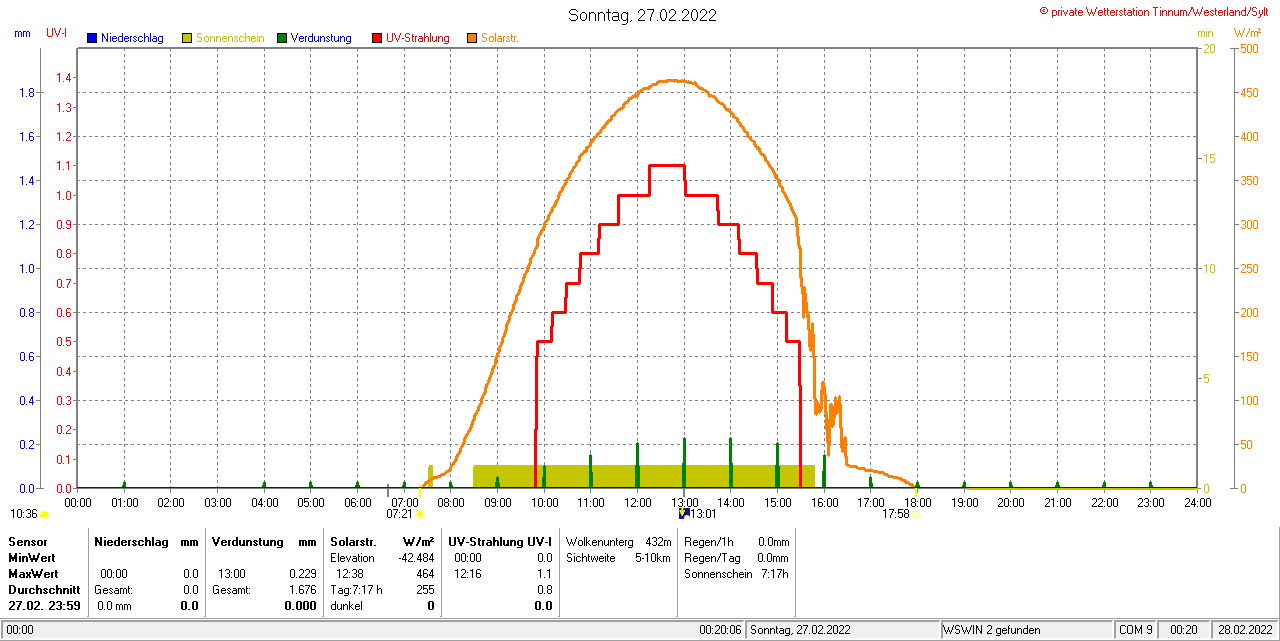Click the solar maximum value 464

pos(425,574)
